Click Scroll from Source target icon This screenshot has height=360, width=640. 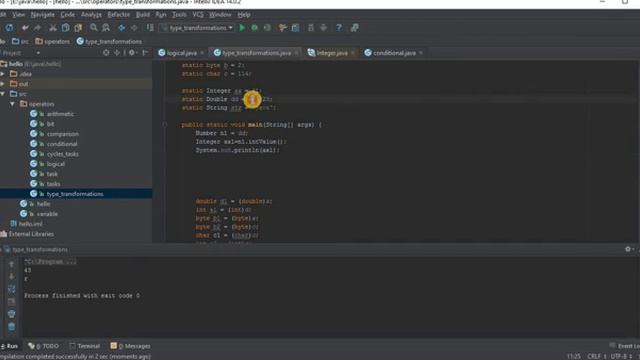106,53
